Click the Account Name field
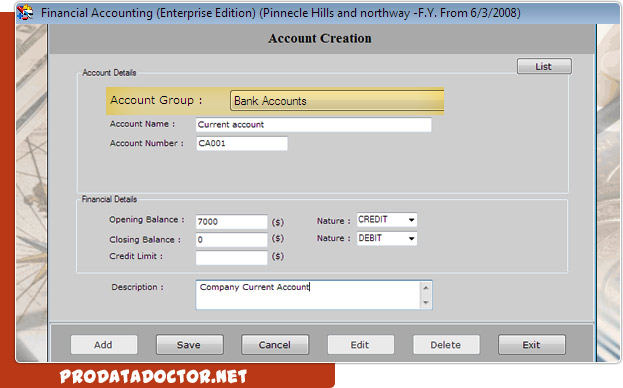The height and width of the screenshot is (388, 623). (x=313, y=125)
